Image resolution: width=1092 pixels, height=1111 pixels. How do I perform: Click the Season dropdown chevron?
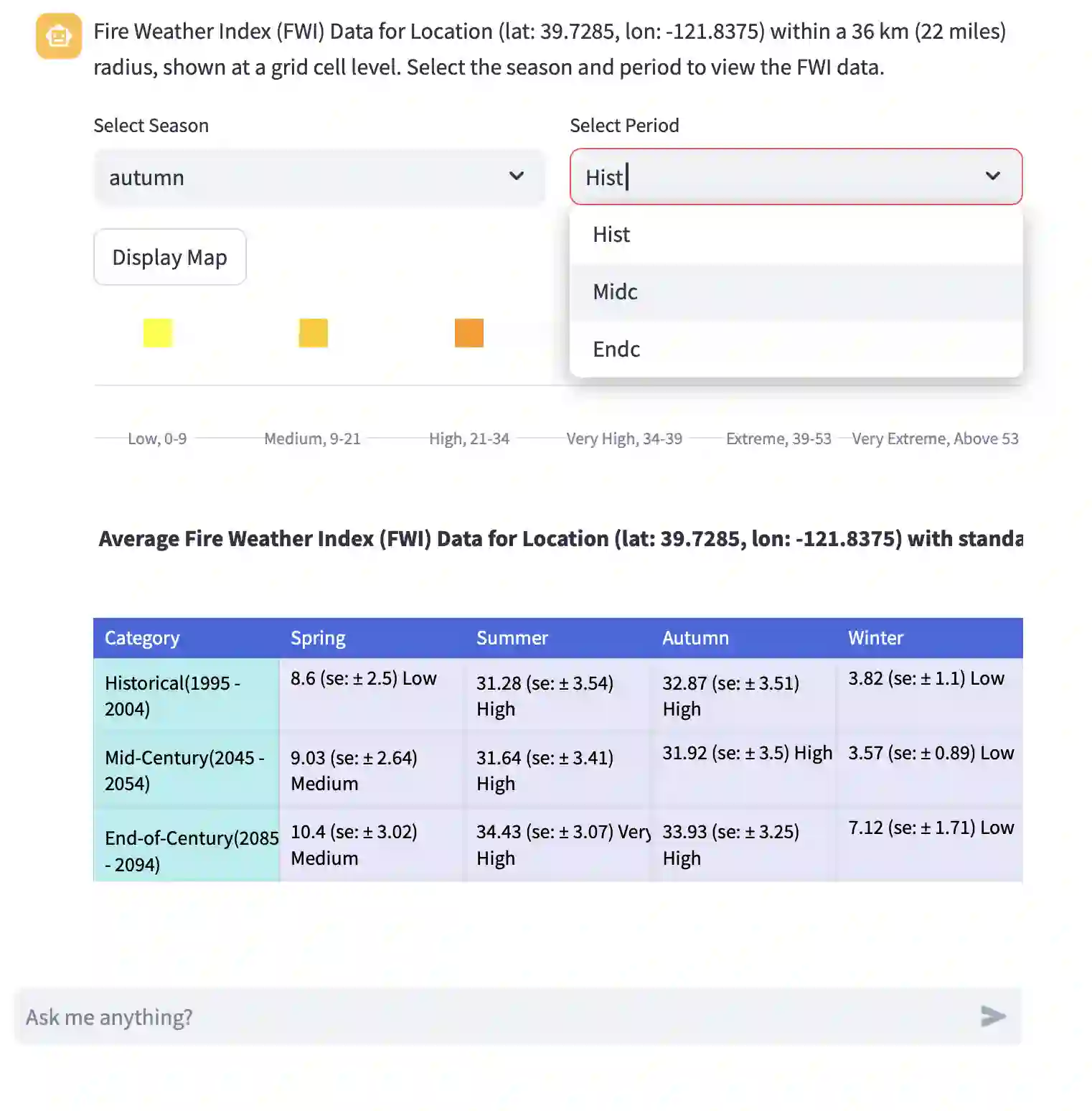pyautogui.click(x=517, y=177)
